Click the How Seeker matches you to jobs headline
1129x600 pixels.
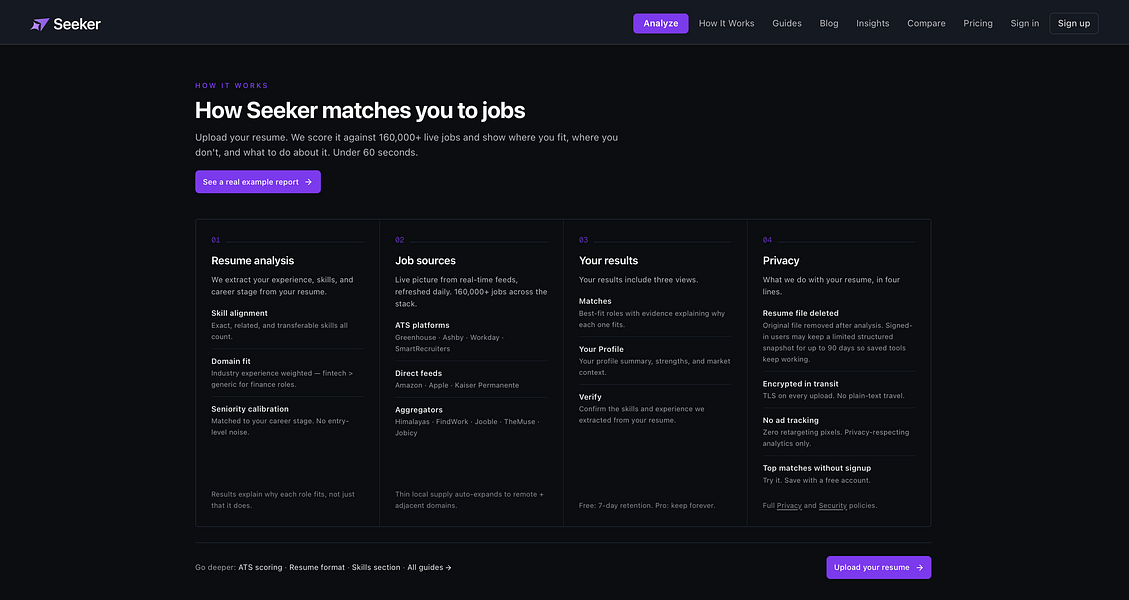tap(360, 110)
